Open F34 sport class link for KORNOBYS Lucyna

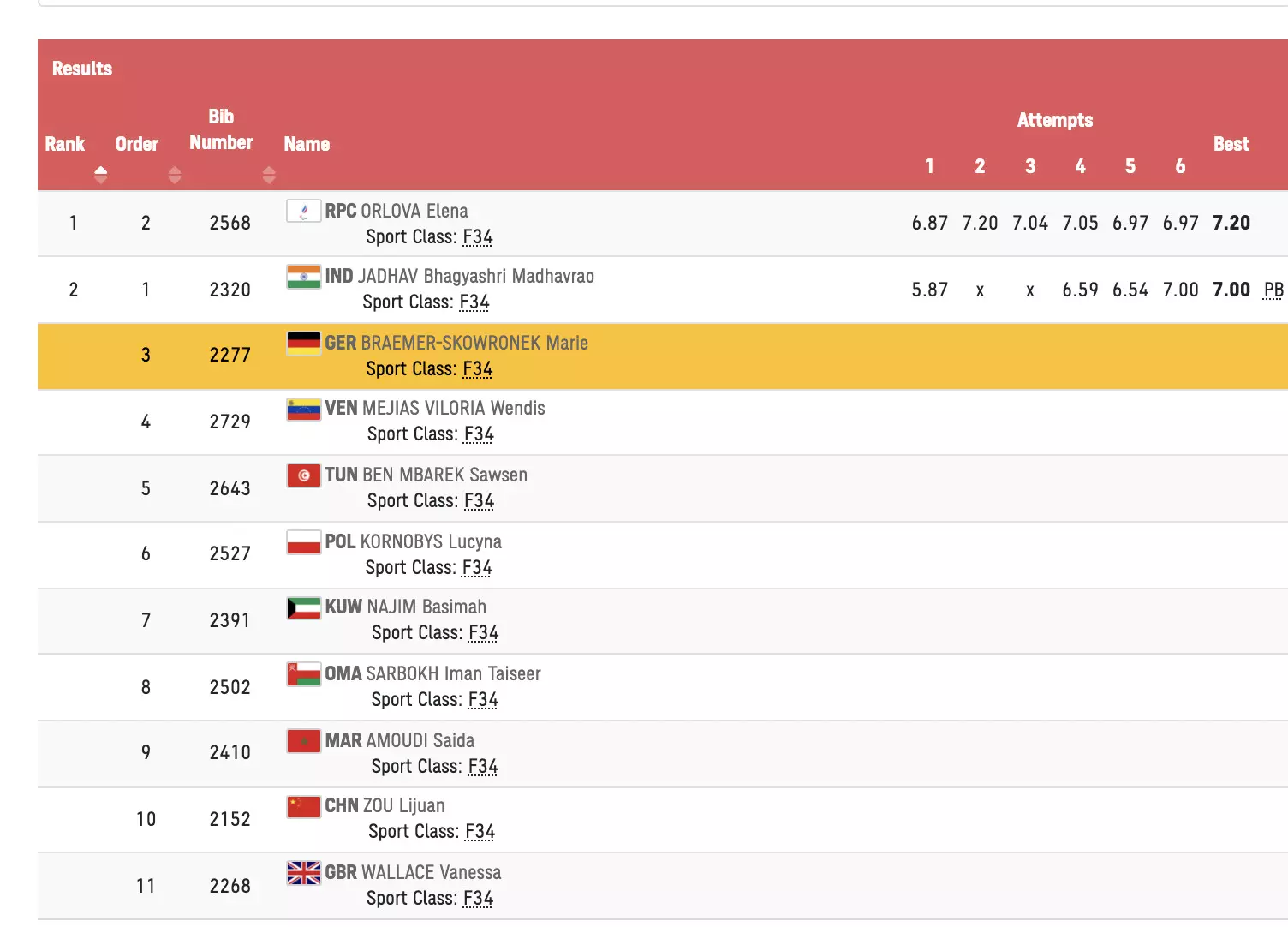[477, 568]
